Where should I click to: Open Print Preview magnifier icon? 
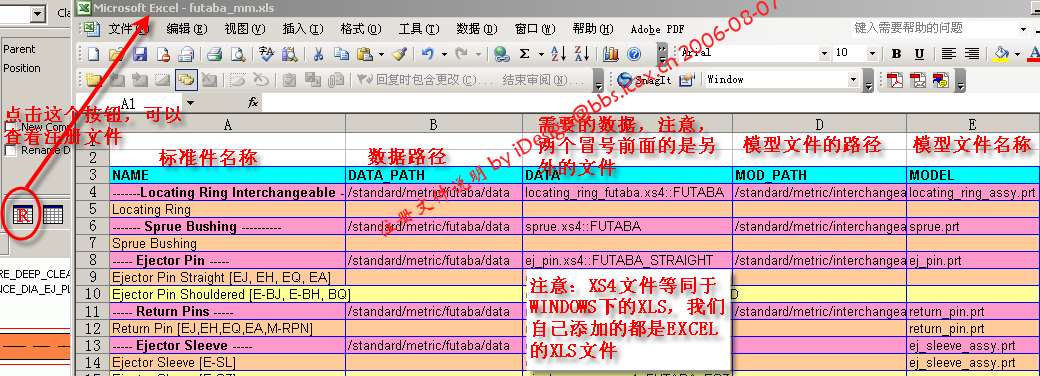pyautogui.click(x=237, y=54)
